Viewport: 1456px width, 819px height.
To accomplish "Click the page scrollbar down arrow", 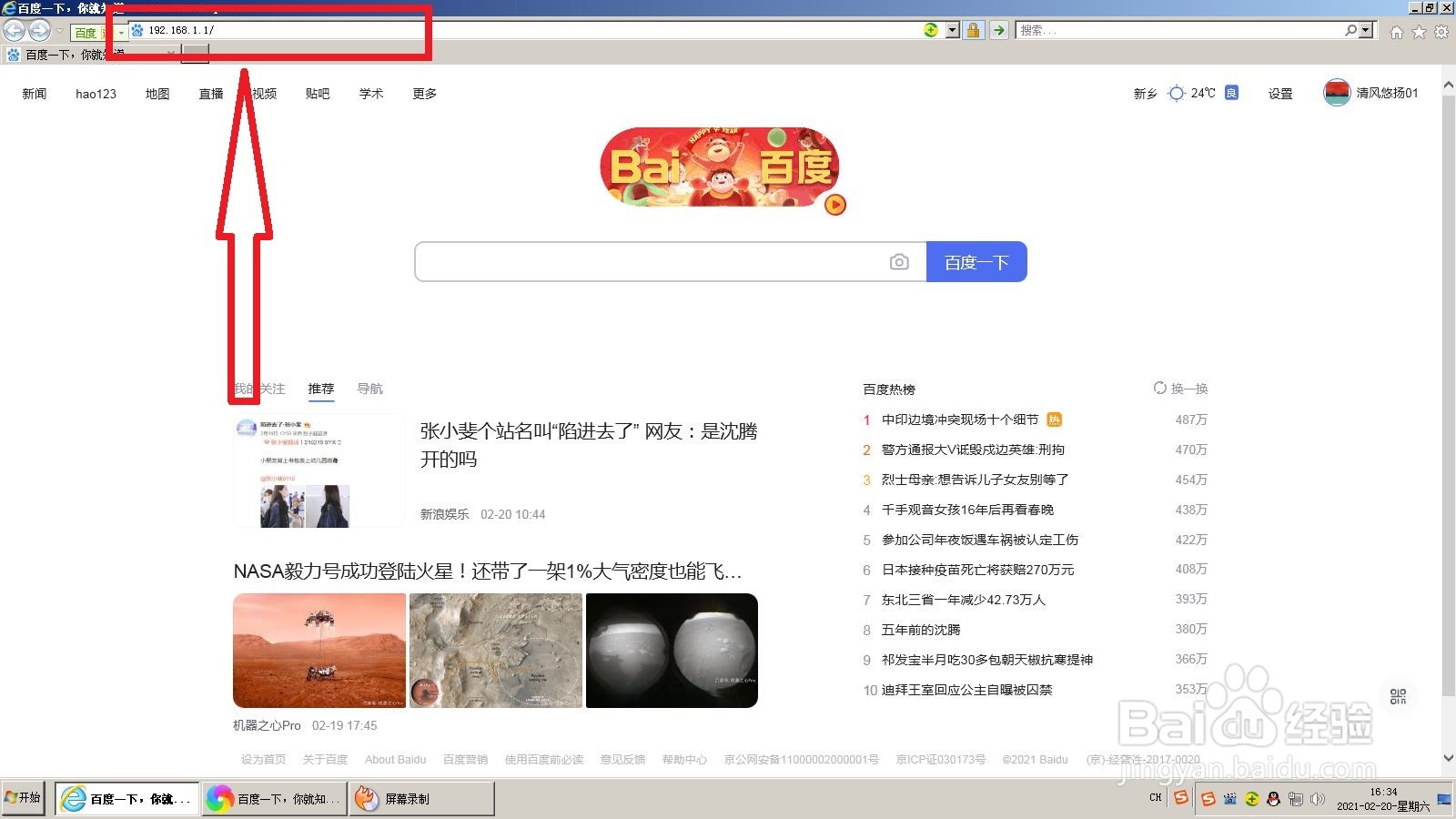I will pos(1449,757).
